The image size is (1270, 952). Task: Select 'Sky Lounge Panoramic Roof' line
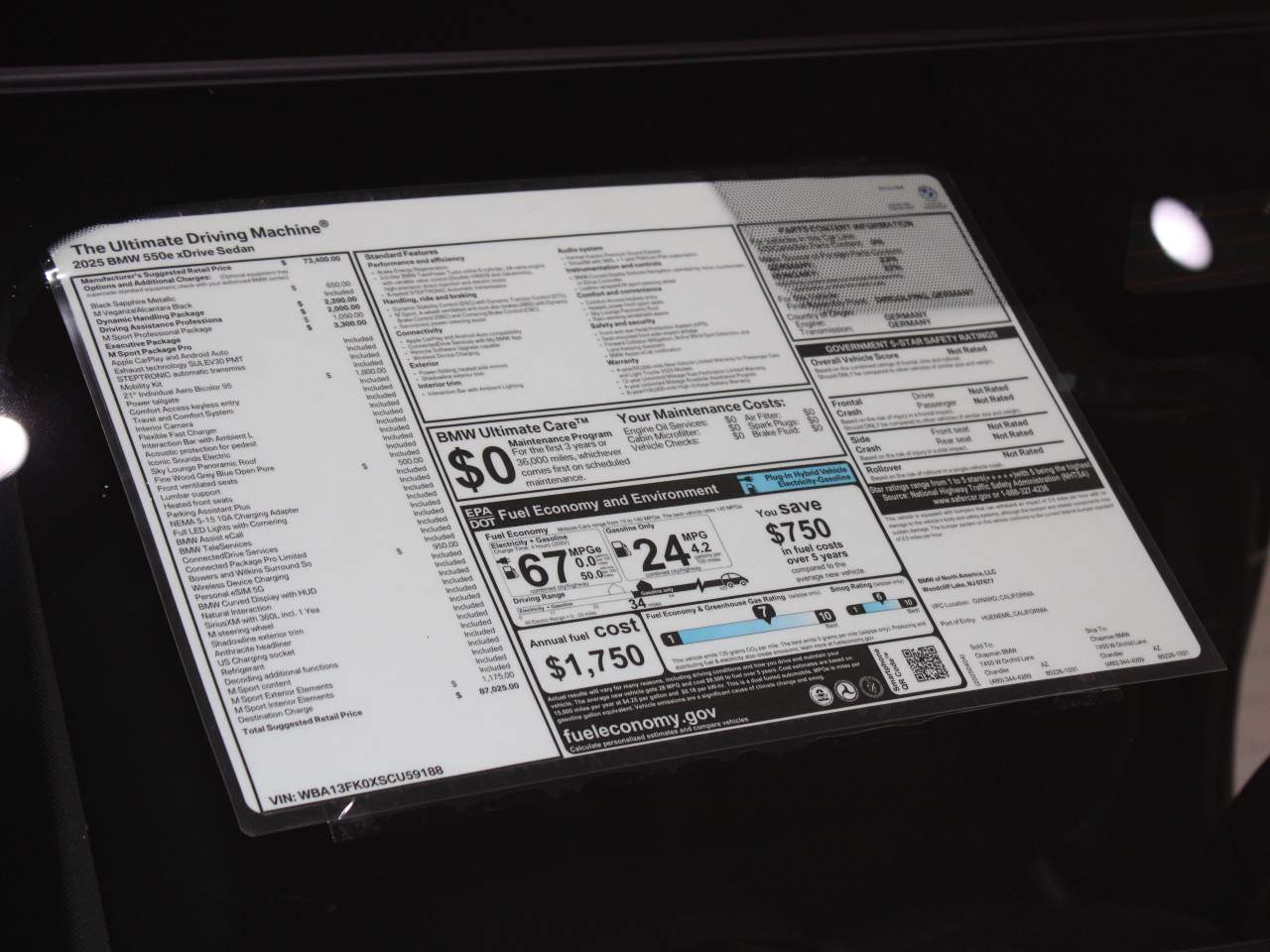pyautogui.click(x=203, y=466)
